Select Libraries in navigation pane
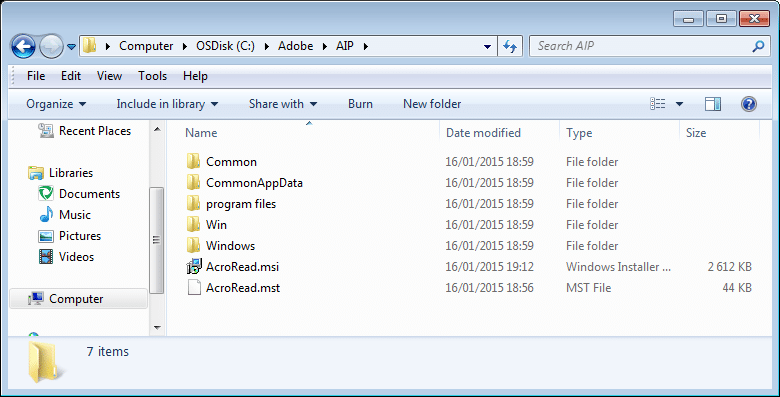Viewport: 780px width, 397px height. pos(71,173)
